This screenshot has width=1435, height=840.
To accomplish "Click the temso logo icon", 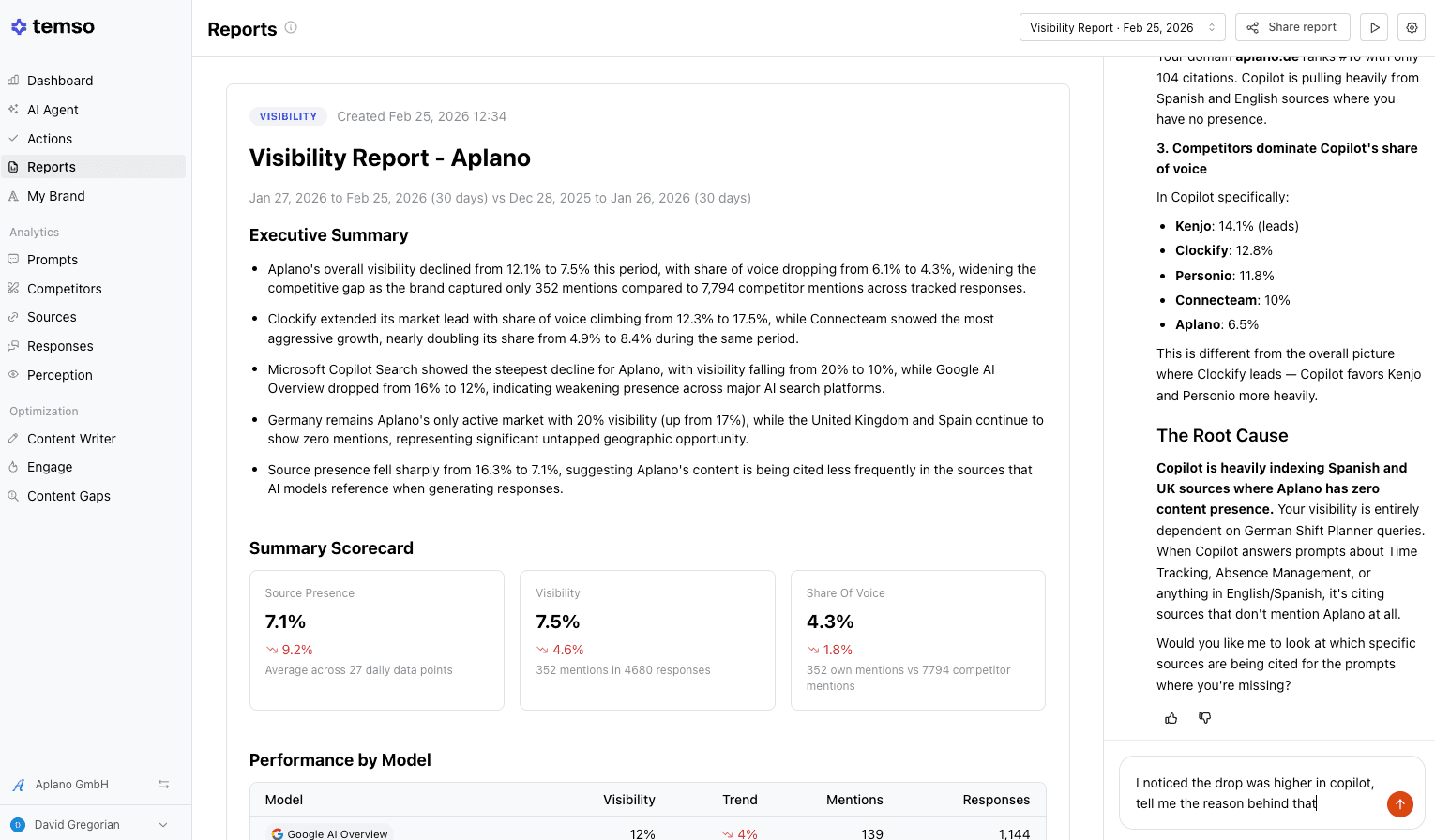I will click(19, 27).
